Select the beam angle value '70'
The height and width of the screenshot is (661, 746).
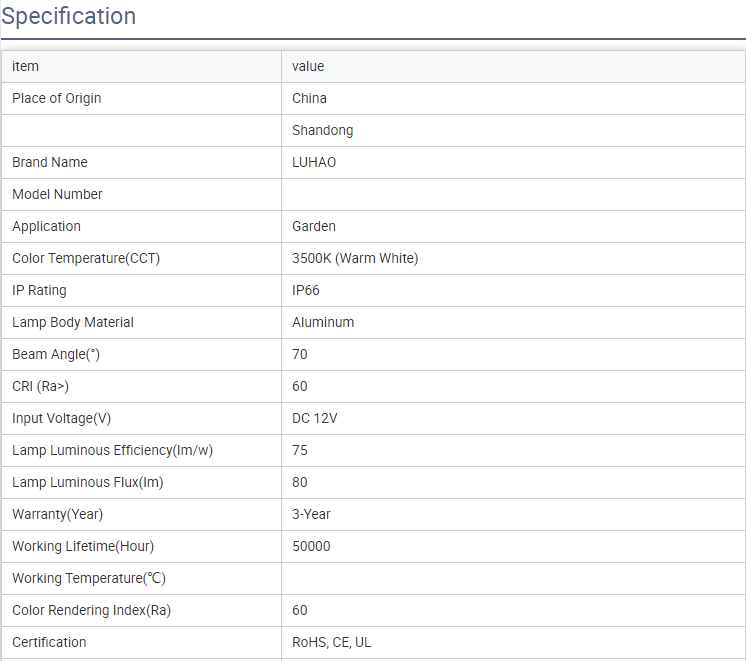pos(300,355)
